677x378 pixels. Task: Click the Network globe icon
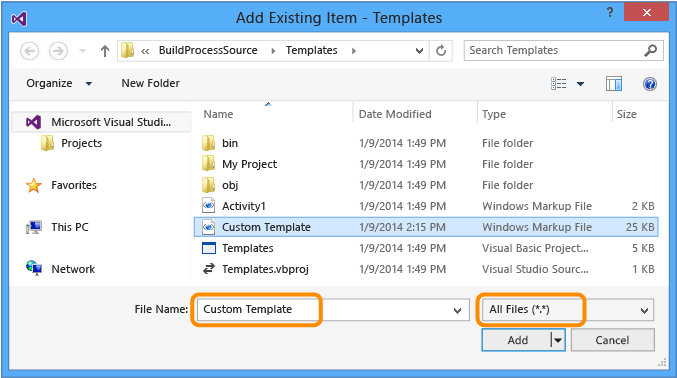tap(34, 268)
